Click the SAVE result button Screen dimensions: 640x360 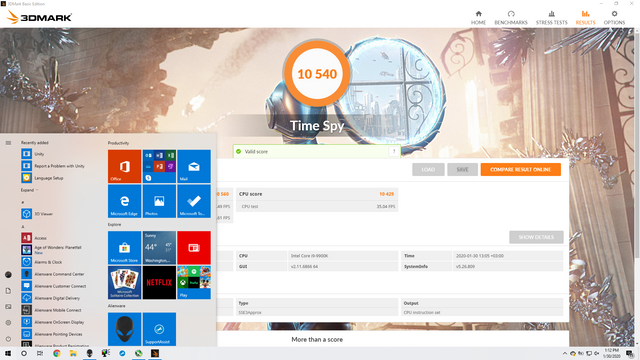(462, 169)
